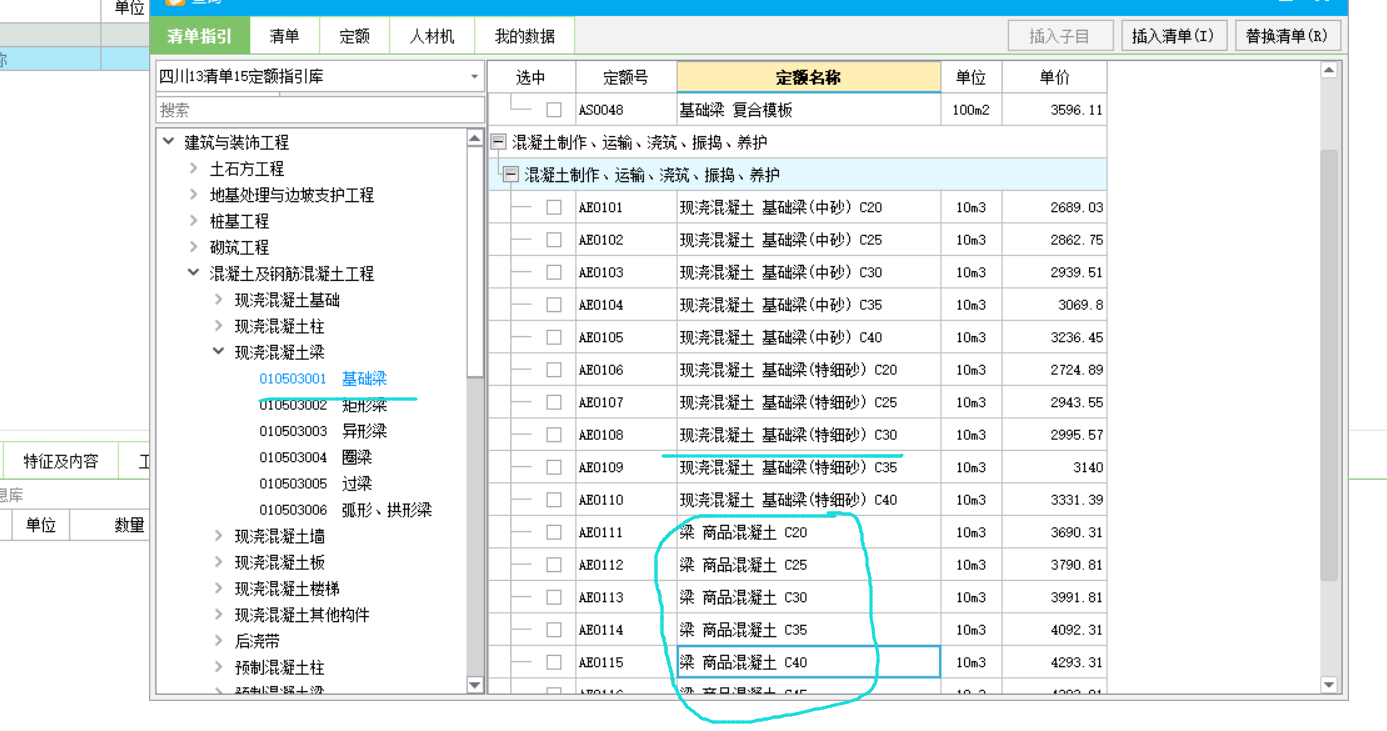Select 梁 商品混凝土 C40 cell
Screen dimensions: 1387x731
[808, 662]
